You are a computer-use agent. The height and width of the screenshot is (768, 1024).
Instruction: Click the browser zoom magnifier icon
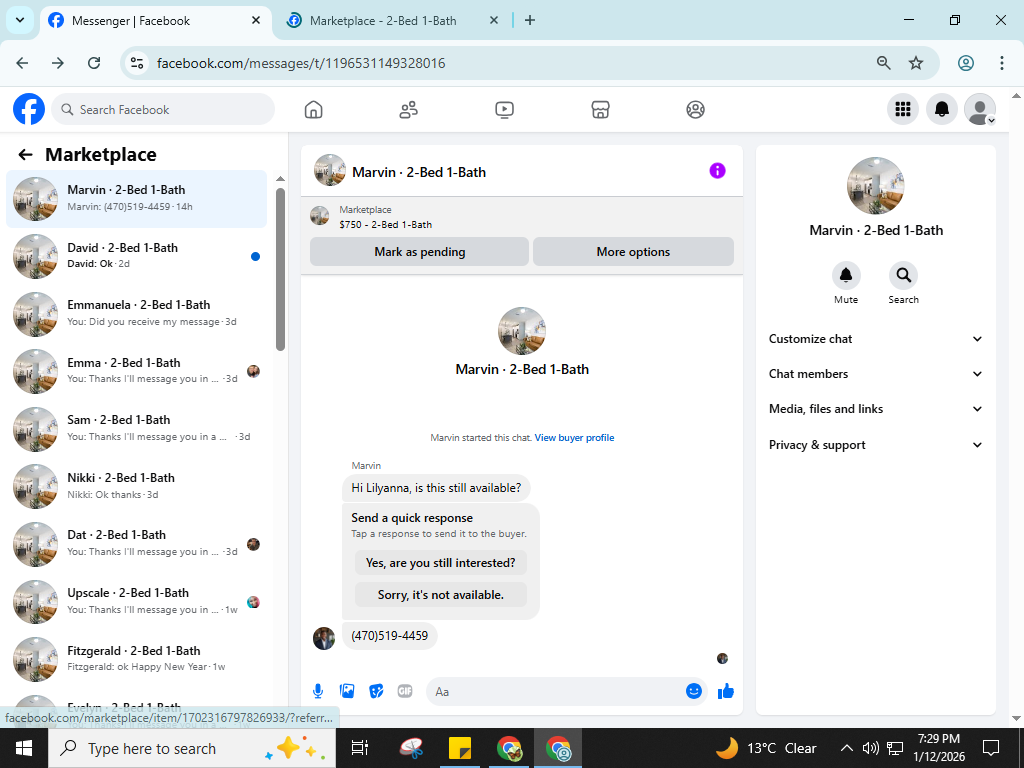click(883, 63)
